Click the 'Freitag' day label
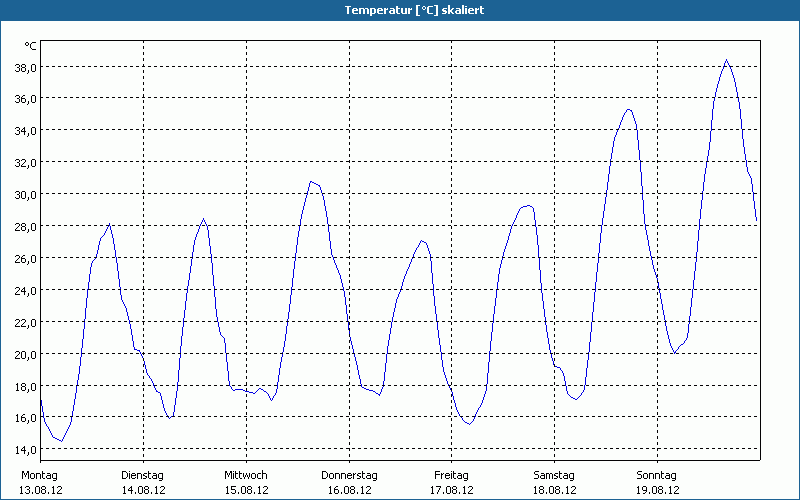 [x=452, y=476]
